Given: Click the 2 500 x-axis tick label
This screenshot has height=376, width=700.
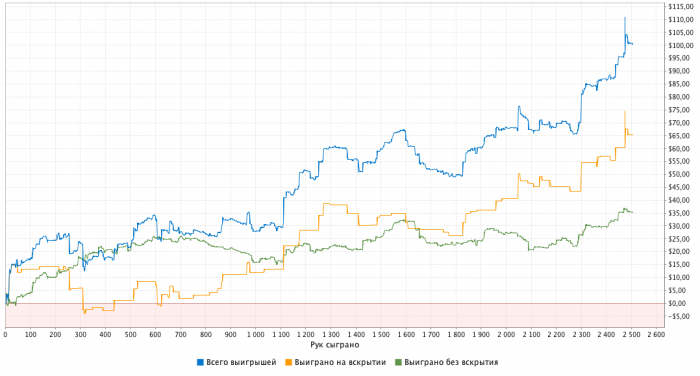Looking at the screenshot, I should pyautogui.click(x=631, y=334).
